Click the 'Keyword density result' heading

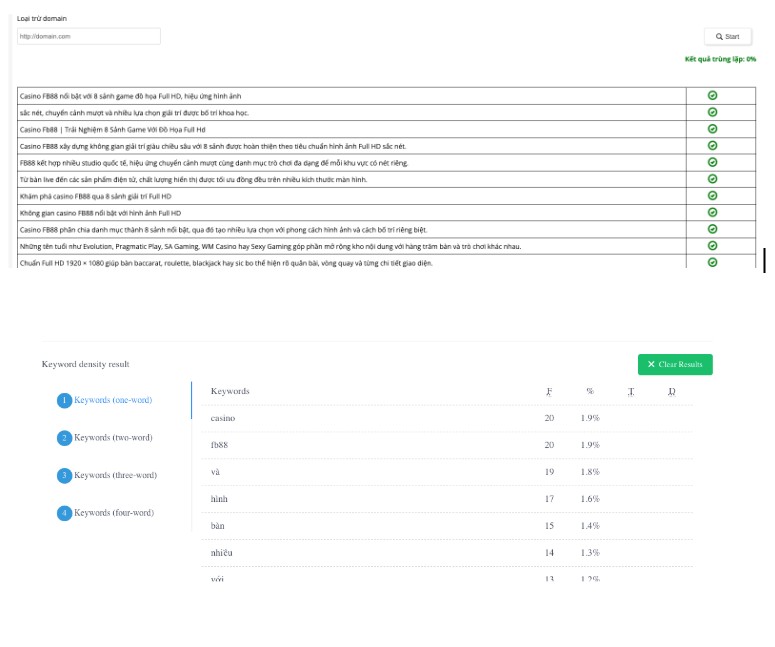point(86,364)
